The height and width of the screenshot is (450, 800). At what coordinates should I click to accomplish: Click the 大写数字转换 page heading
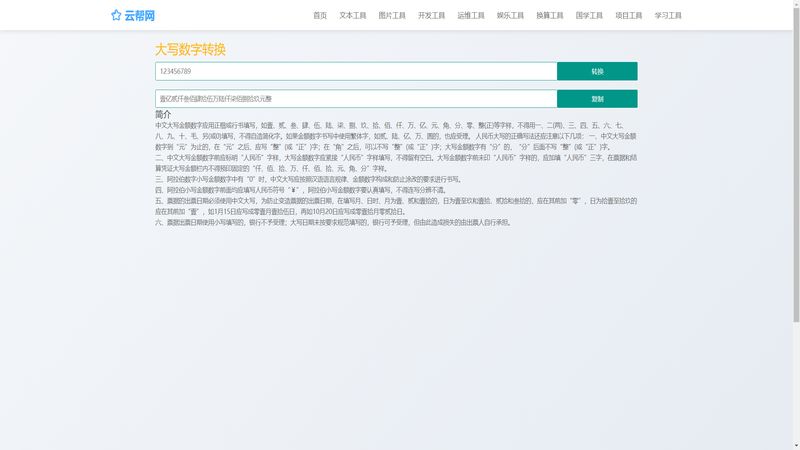(190, 49)
